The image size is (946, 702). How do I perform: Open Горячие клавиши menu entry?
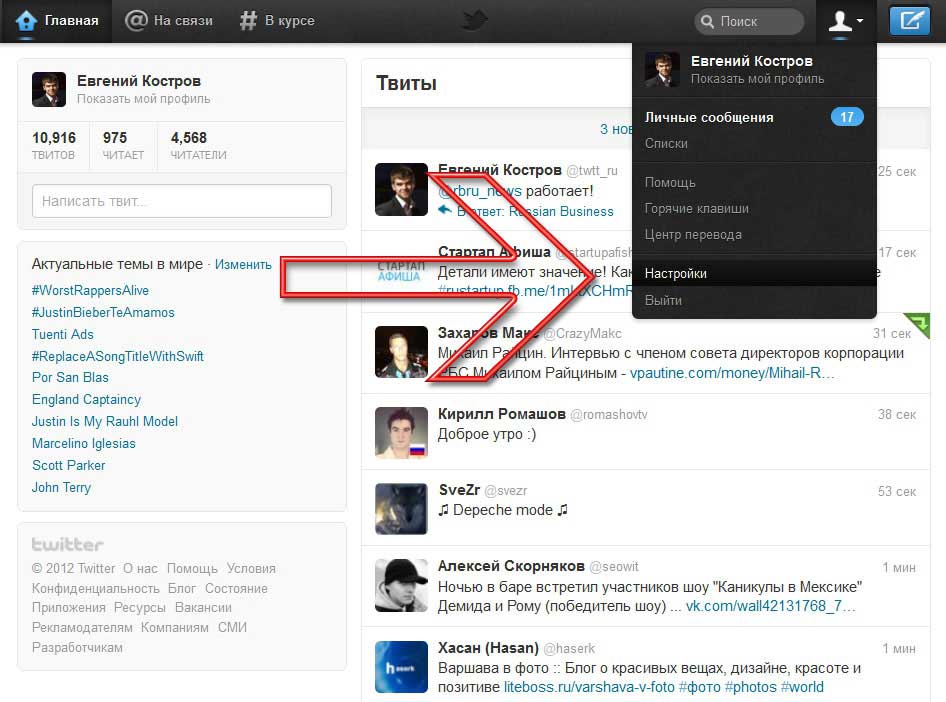[696, 209]
